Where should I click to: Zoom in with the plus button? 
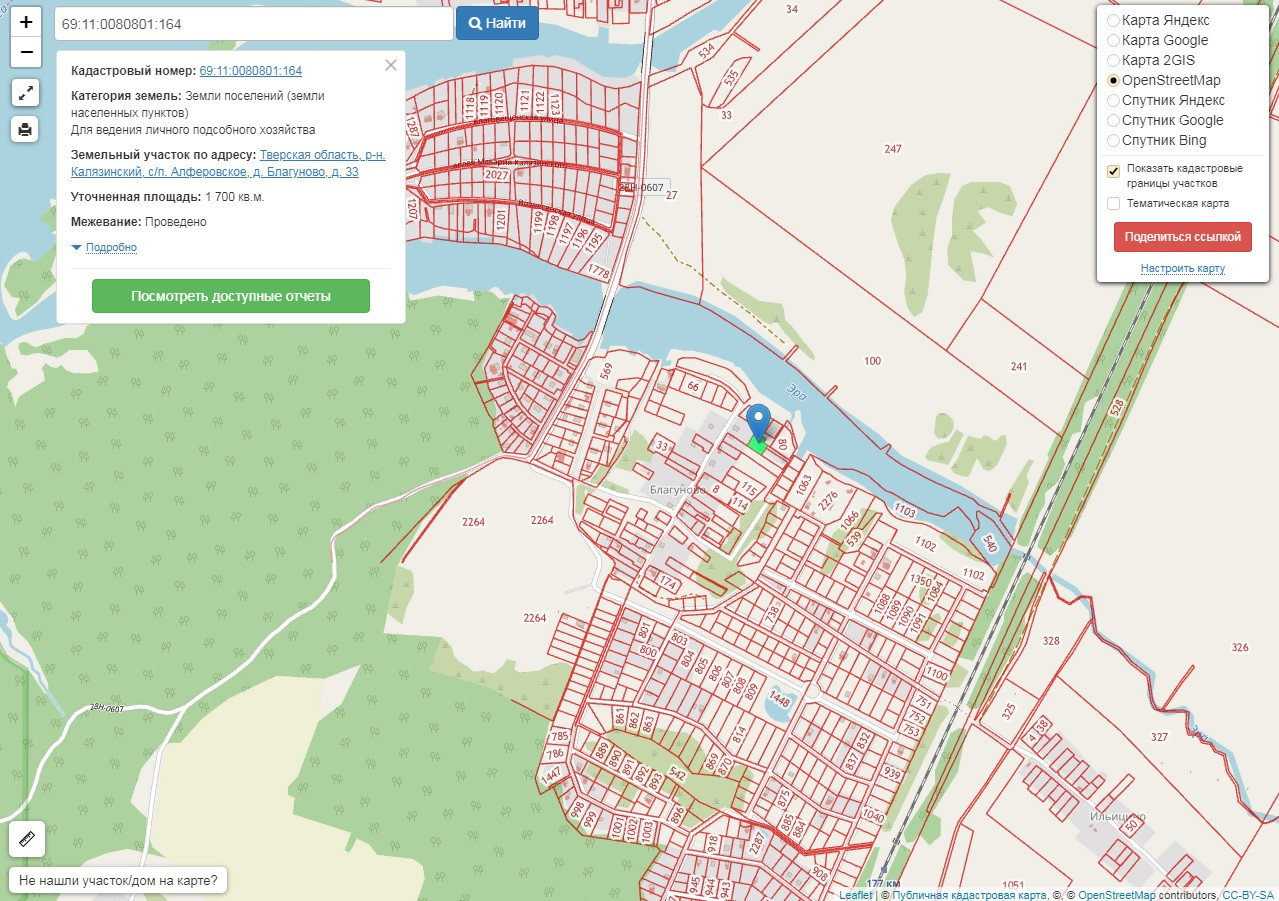(26, 22)
